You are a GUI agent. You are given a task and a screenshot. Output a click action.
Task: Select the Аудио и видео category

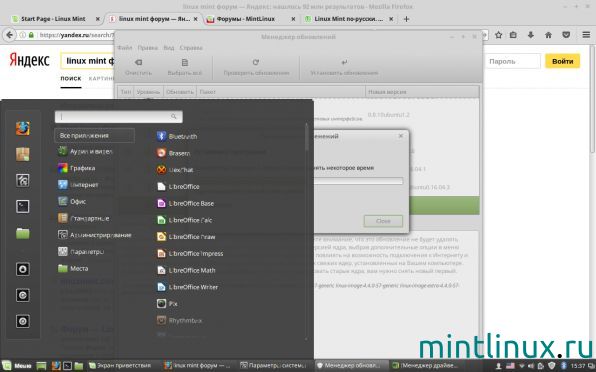pos(85,151)
